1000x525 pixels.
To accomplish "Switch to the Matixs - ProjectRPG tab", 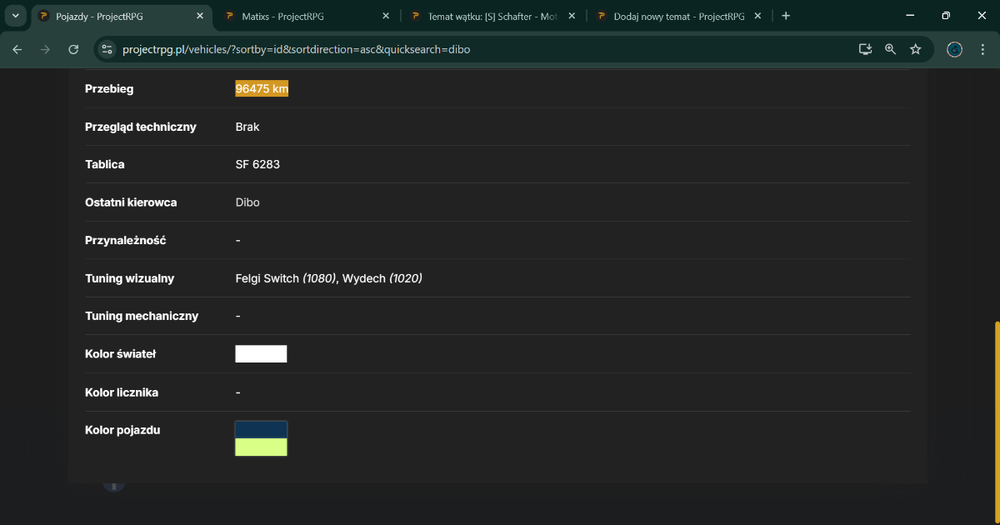I will click(307, 17).
